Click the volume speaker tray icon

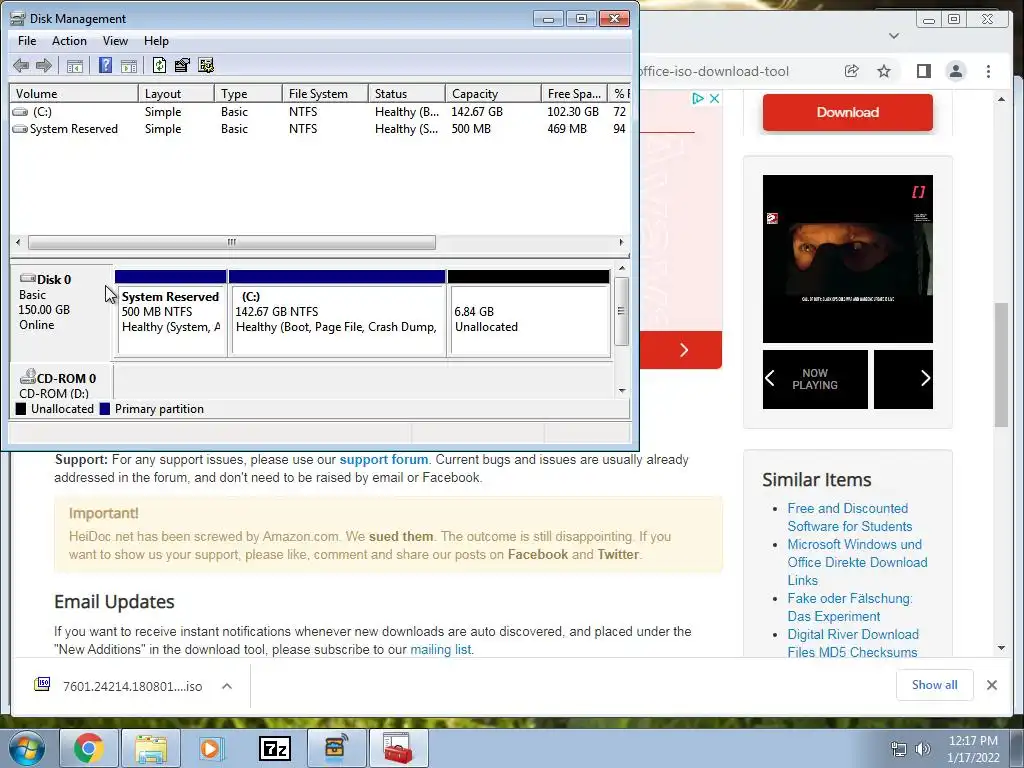tap(923, 748)
